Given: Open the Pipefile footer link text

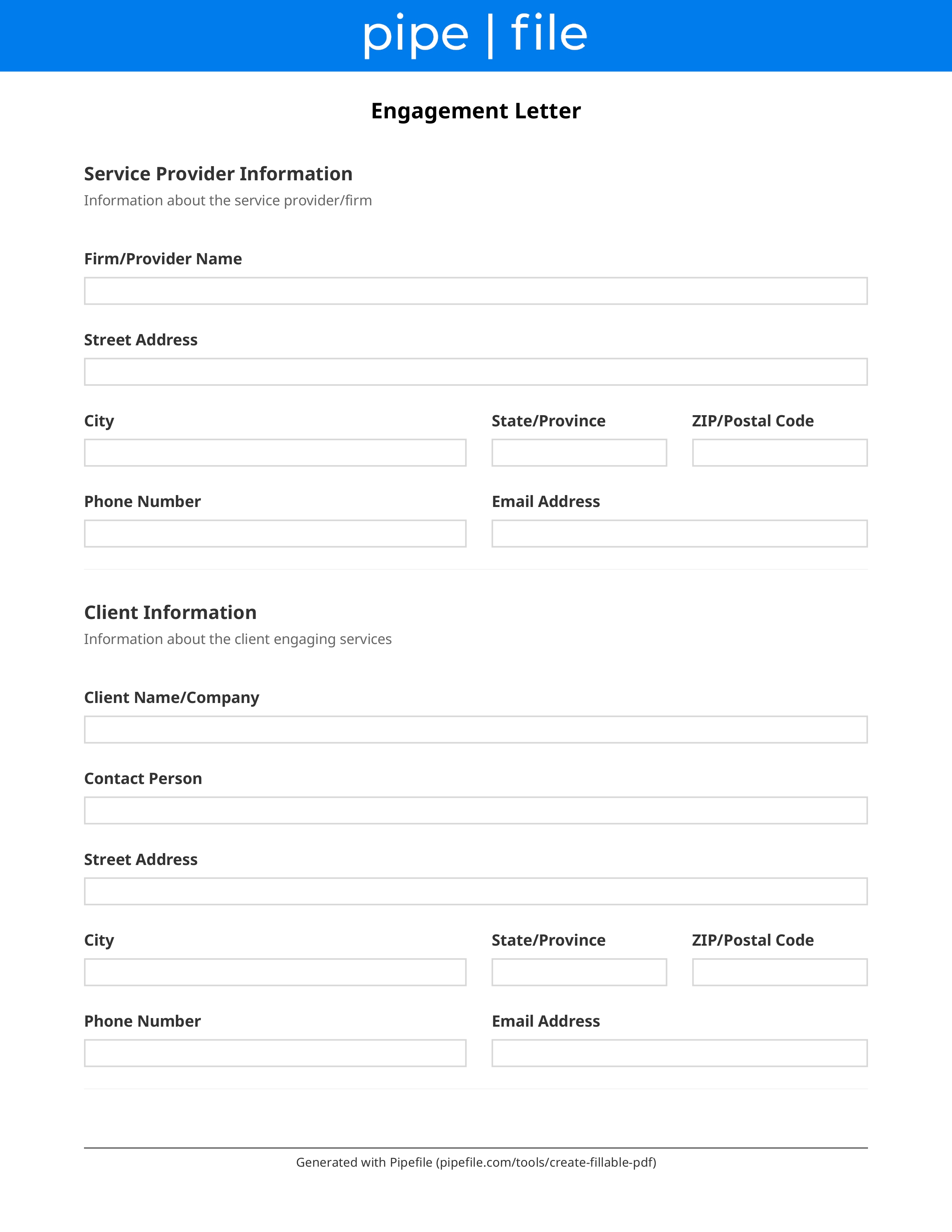Looking at the screenshot, I should pyautogui.click(x=476, y=1162).
